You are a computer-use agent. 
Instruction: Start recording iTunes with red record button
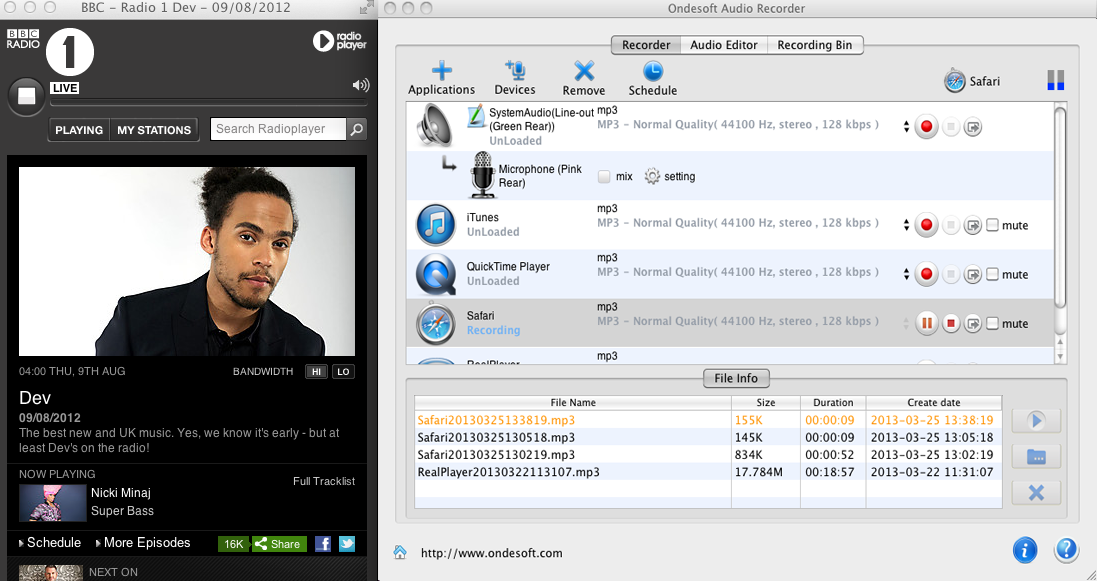click(x=926, y=225)
